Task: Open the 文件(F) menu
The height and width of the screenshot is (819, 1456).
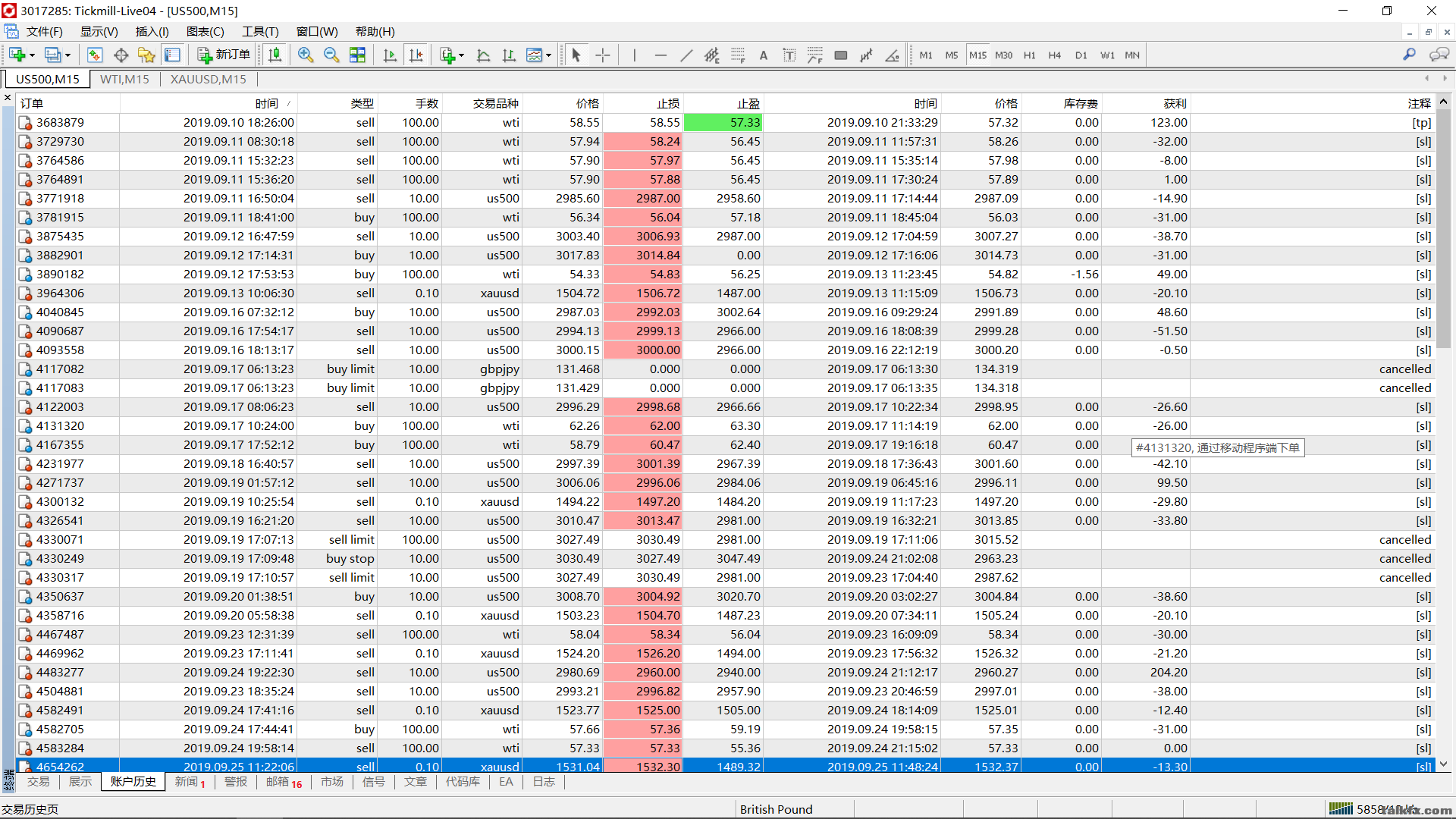Action: (x=45, y=31)
